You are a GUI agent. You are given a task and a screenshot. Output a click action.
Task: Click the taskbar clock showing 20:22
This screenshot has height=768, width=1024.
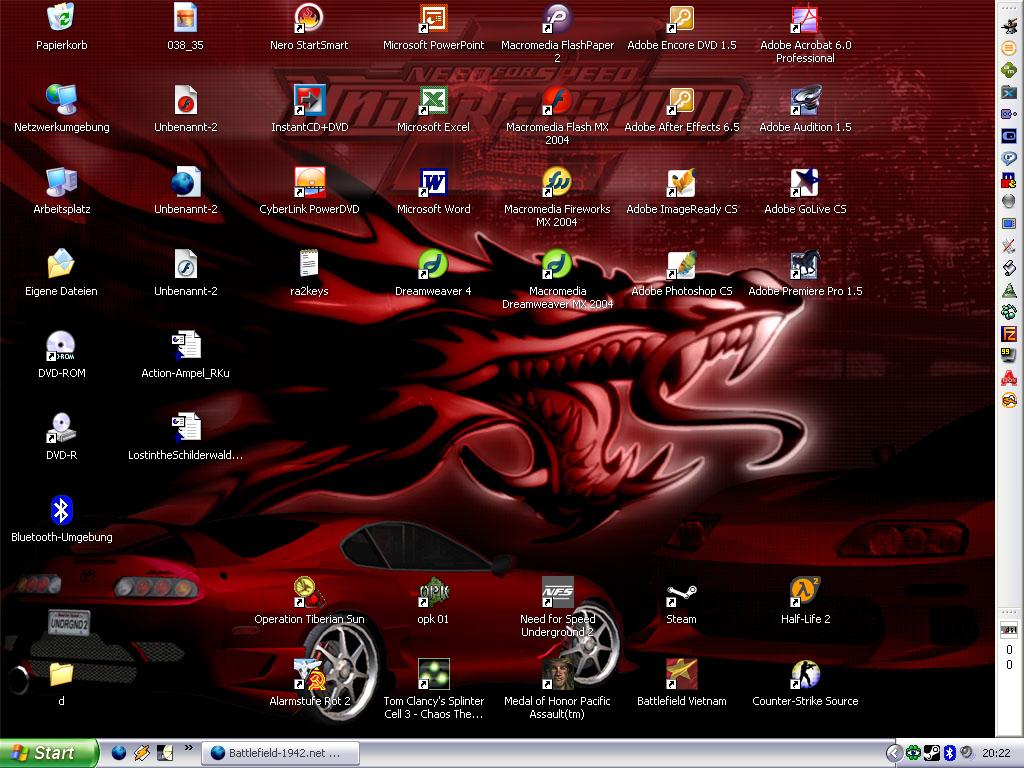[x=996, y=753]
